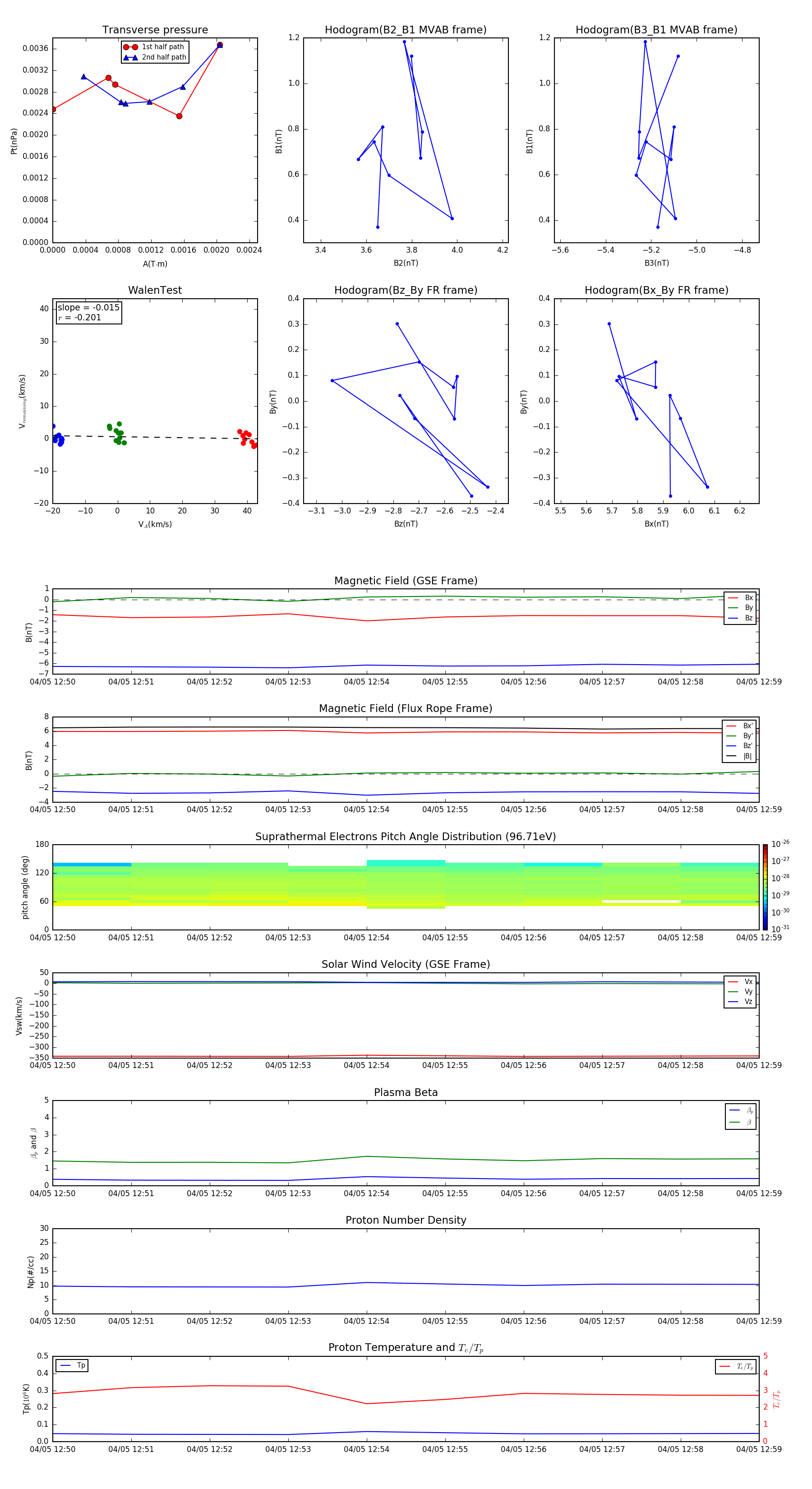Click the 'r = -0.201' correlation annotation

pyautogui.click(x=80, y=317)
